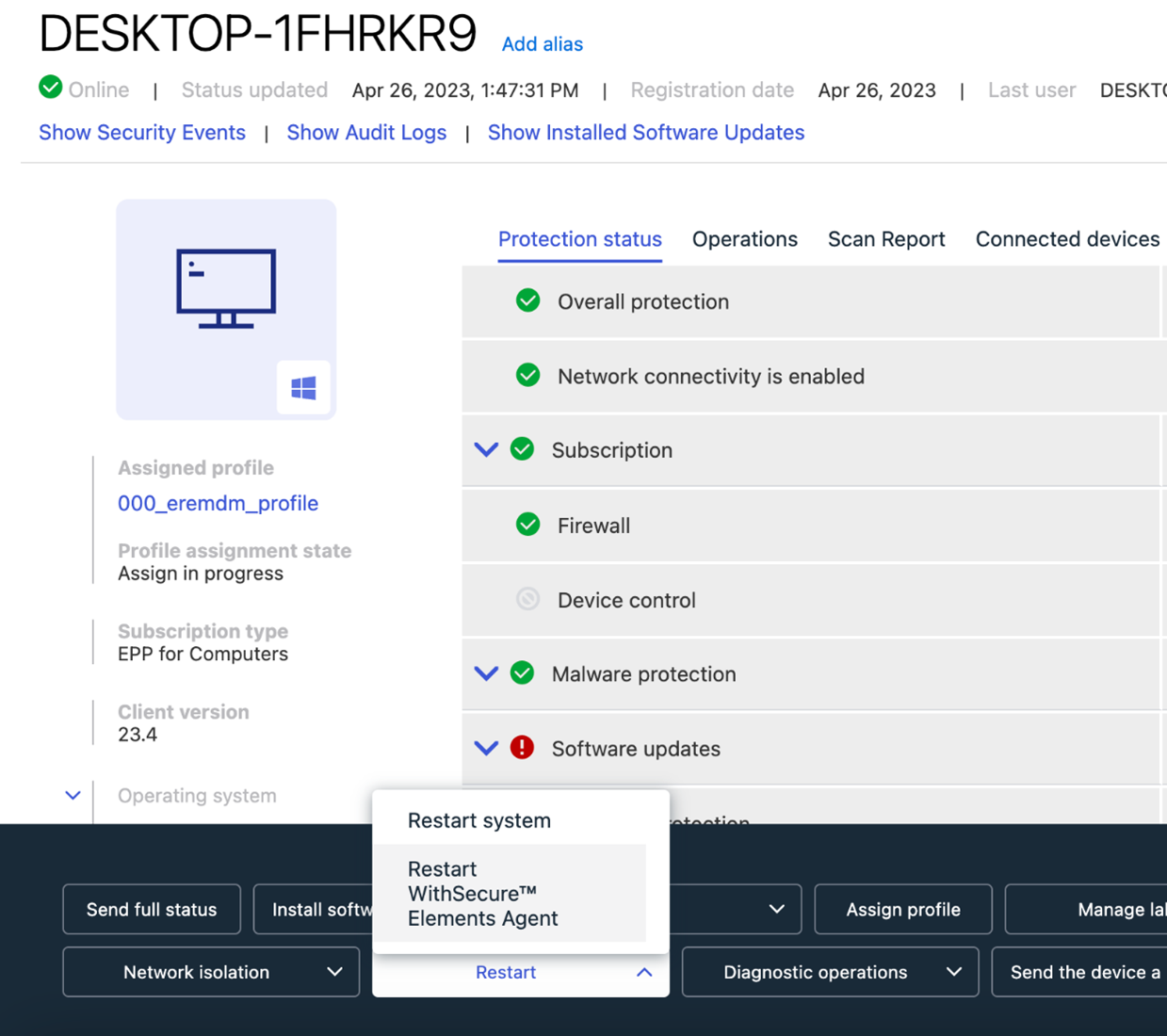Open the Network isolation dropdown
1167x1036 pixels.
coord(211,972)
